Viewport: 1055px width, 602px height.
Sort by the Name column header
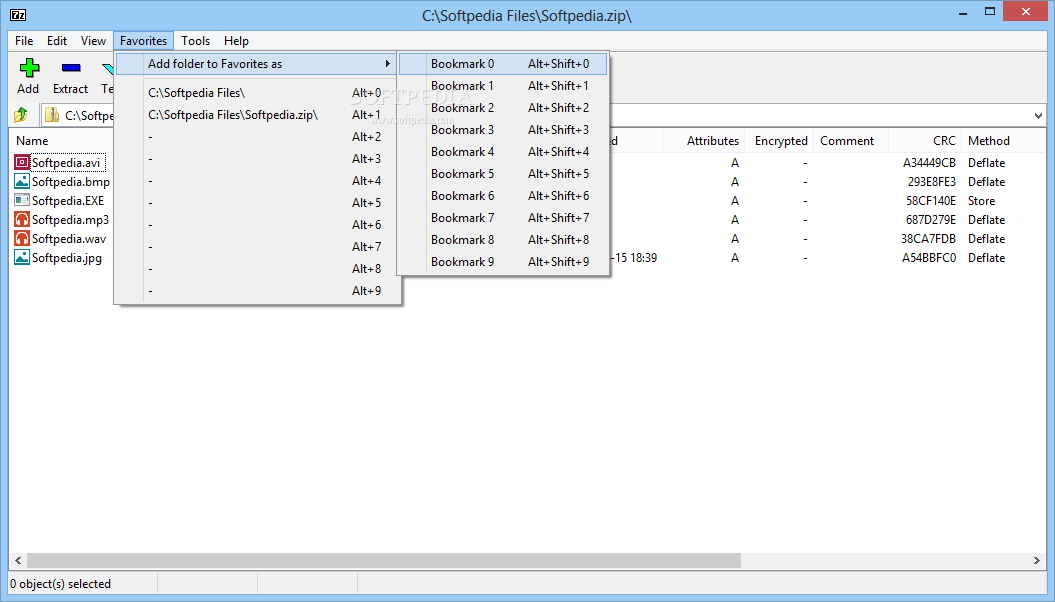[x=32, y=141]
